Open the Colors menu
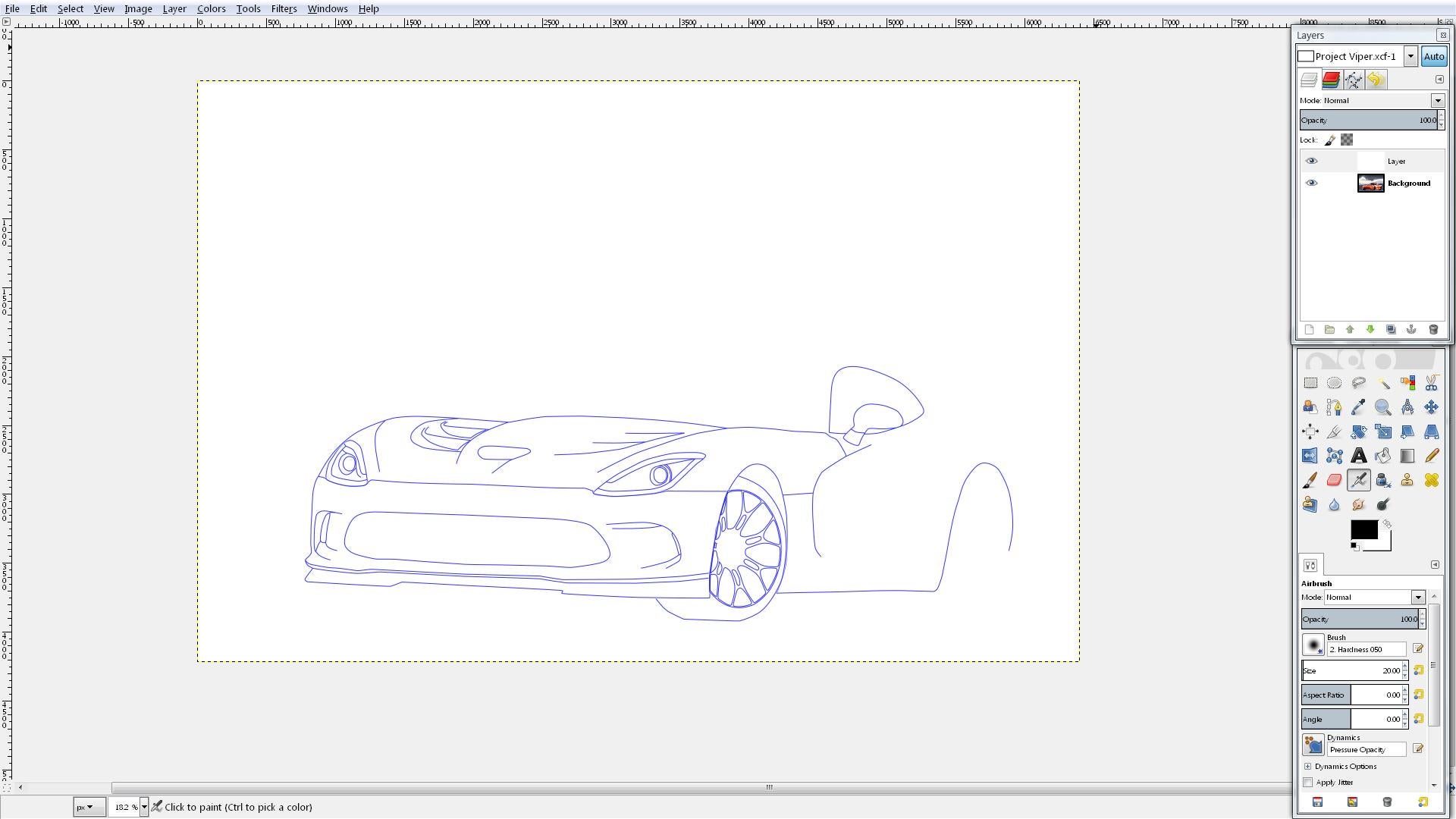1456x819 pixels. click(x=211, y=8)
